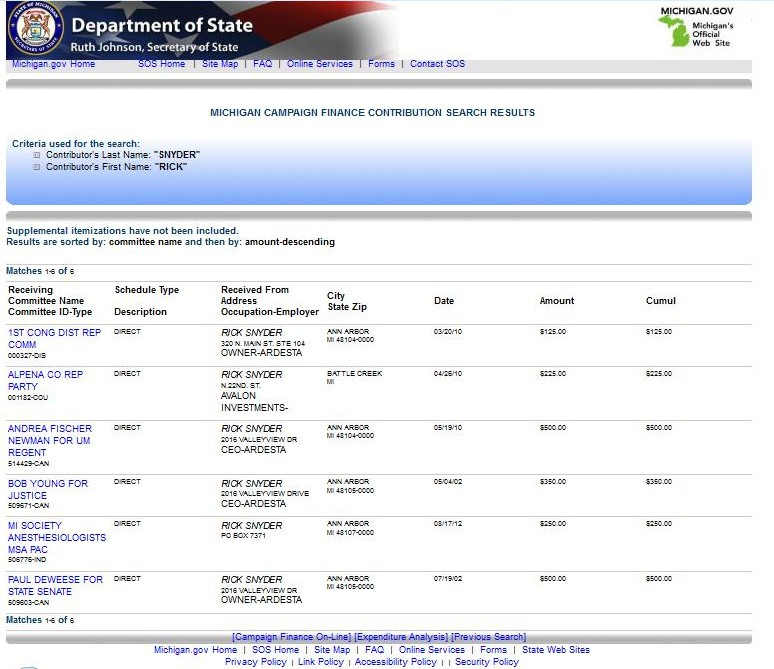Select the date 08/17/12 cell
Image resolution: width=774 pixels, height=669 pixels.
pyautogui.click(x=448, y=523)
